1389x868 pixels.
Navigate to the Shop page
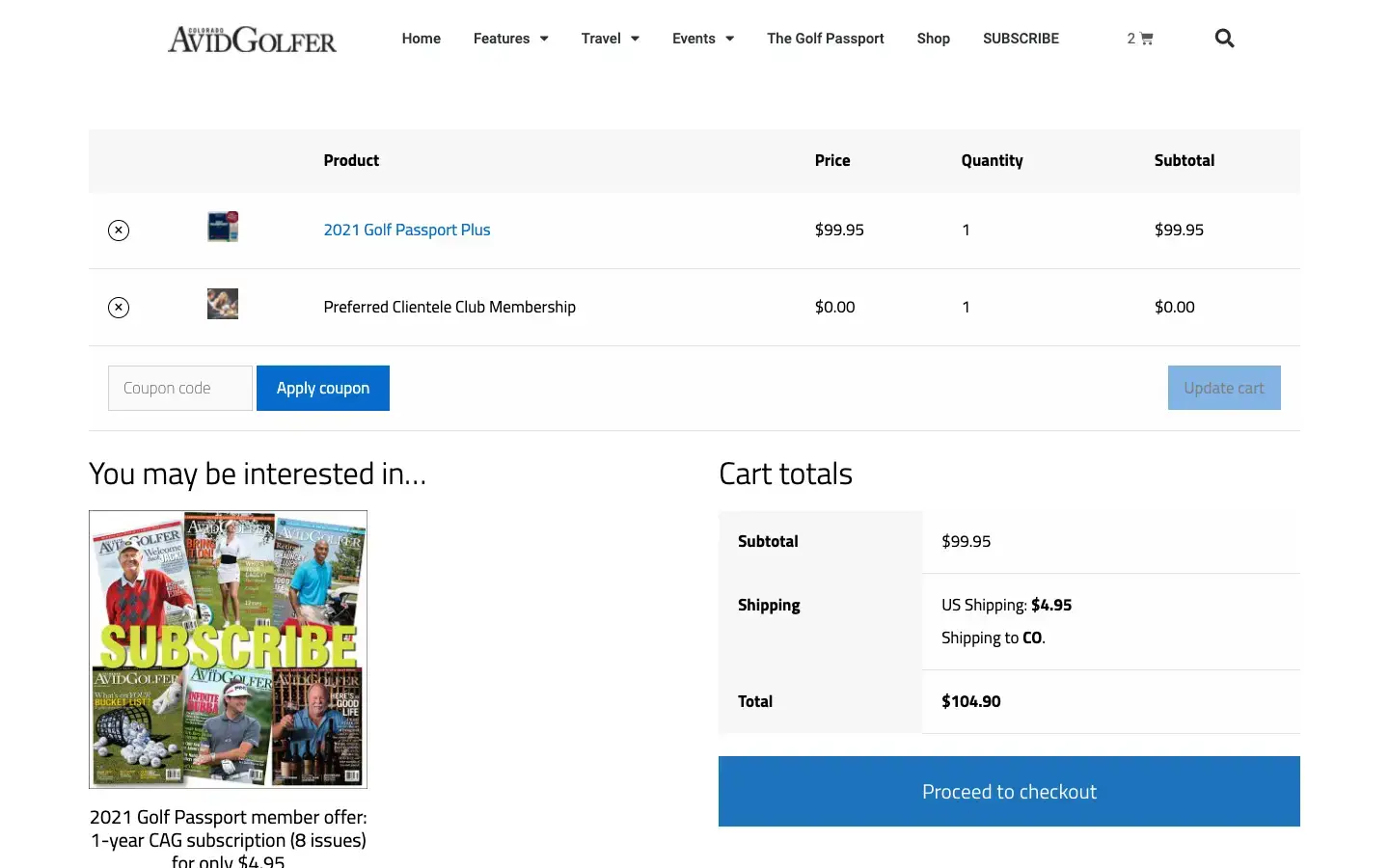coord(933,39)
